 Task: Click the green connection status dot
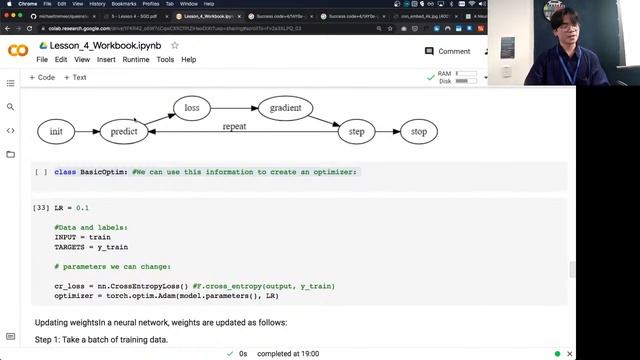(x=557, y=354)
